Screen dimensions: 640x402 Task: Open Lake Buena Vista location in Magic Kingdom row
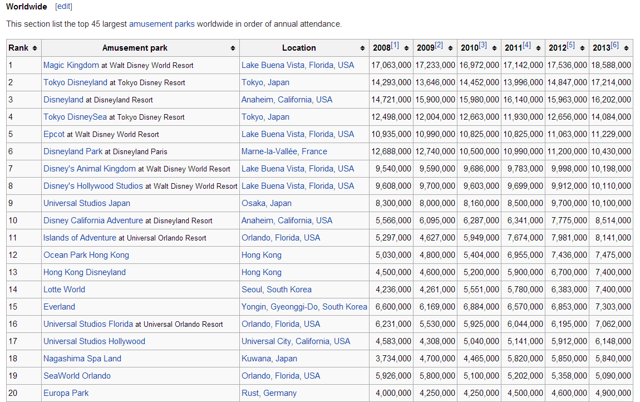click(298, 65)
